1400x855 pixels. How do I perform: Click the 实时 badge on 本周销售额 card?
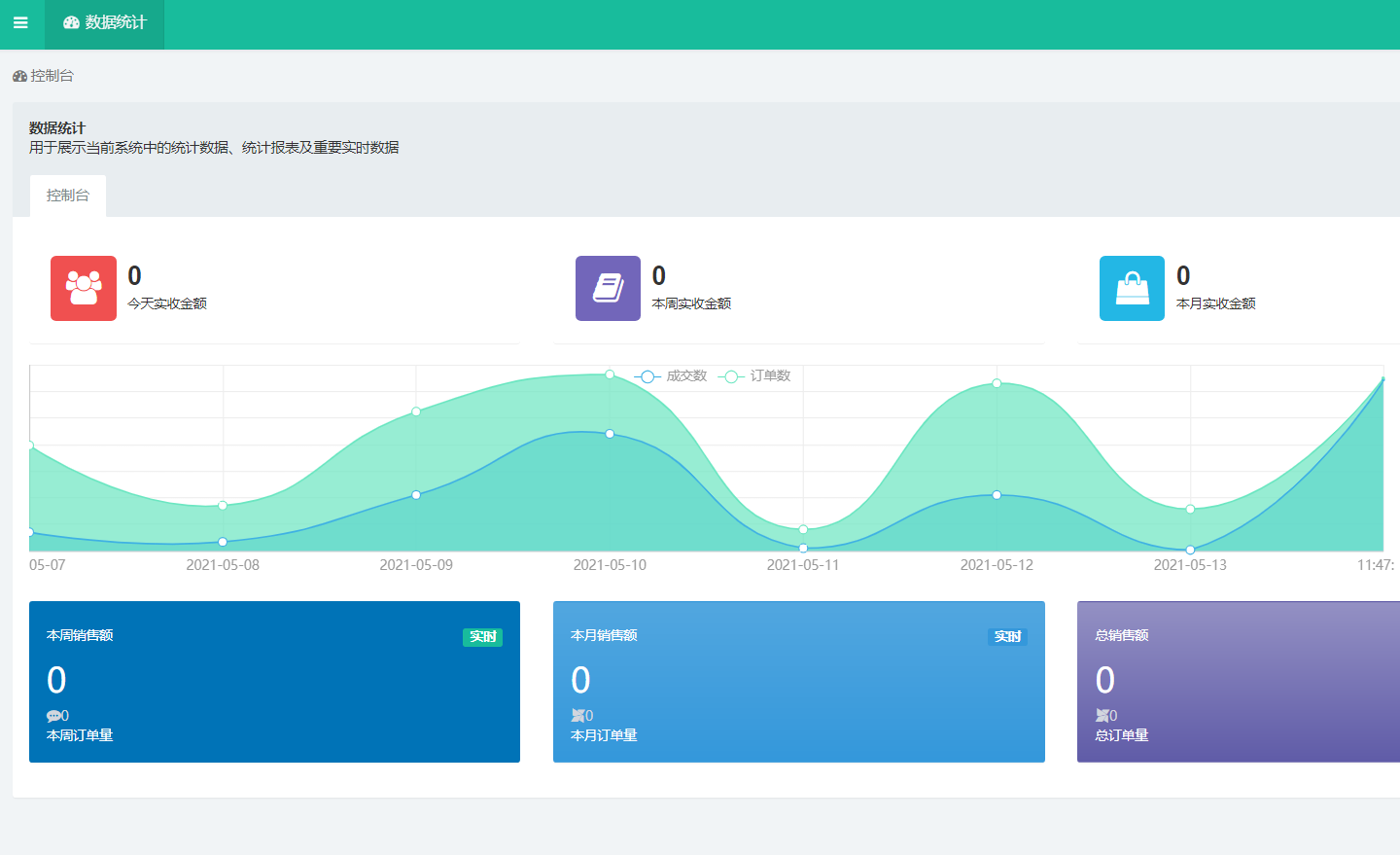482,637
